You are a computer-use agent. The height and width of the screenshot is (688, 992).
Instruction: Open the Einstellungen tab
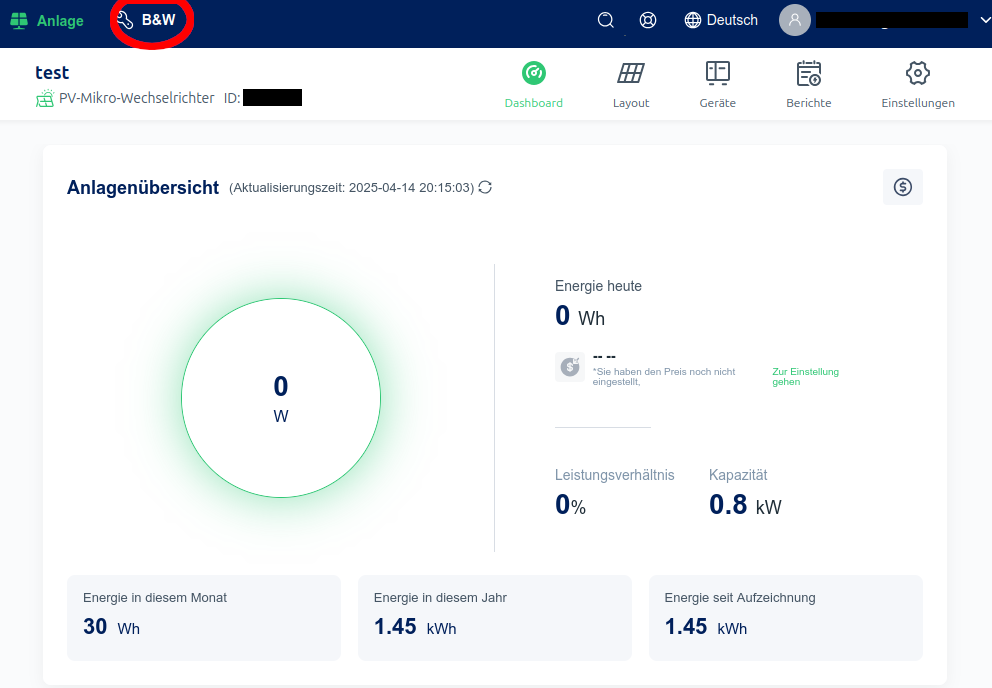tap(917, 85)
